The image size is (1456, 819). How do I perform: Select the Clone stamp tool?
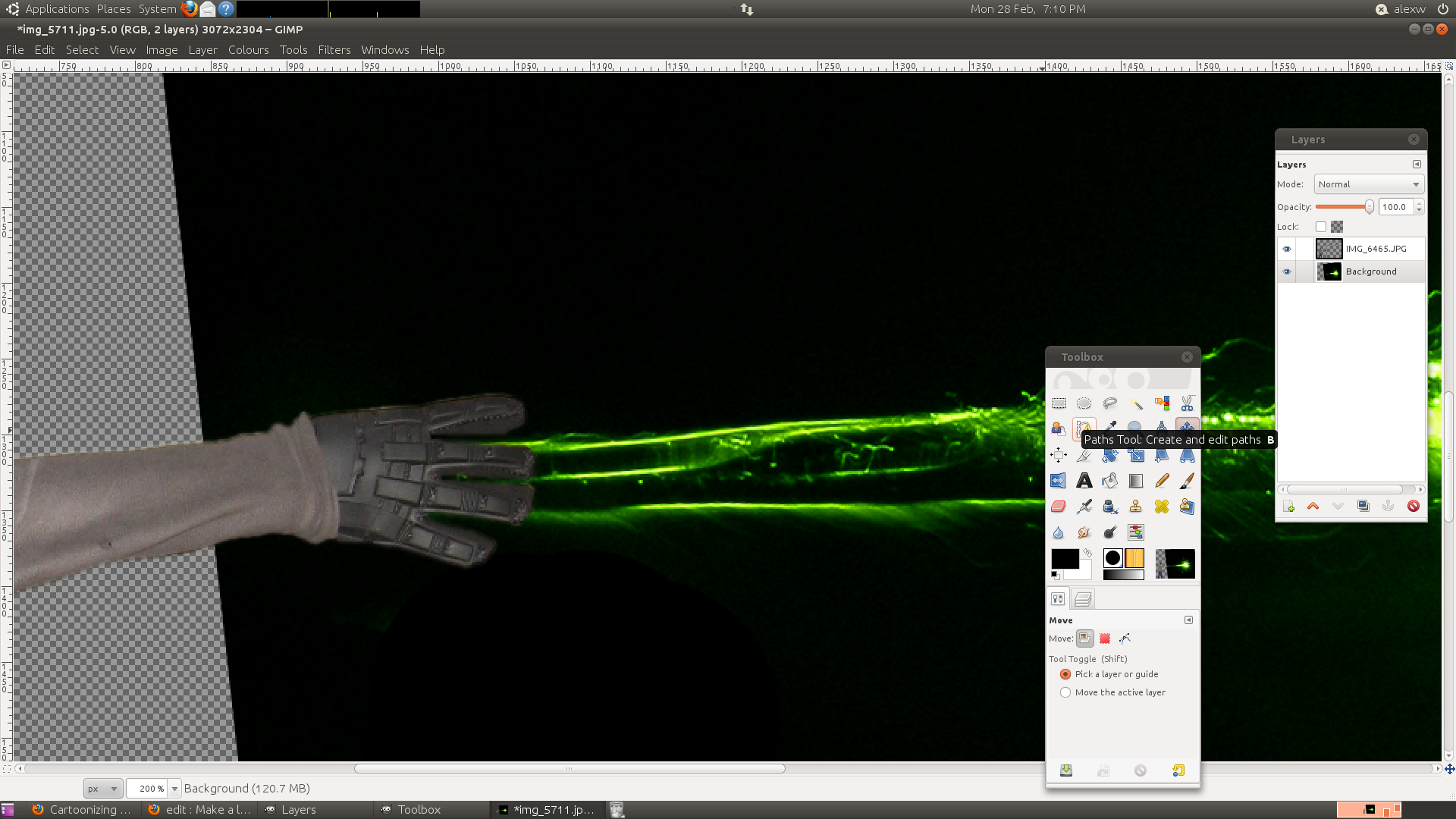pyautogui.click(x=1136, y=507)
